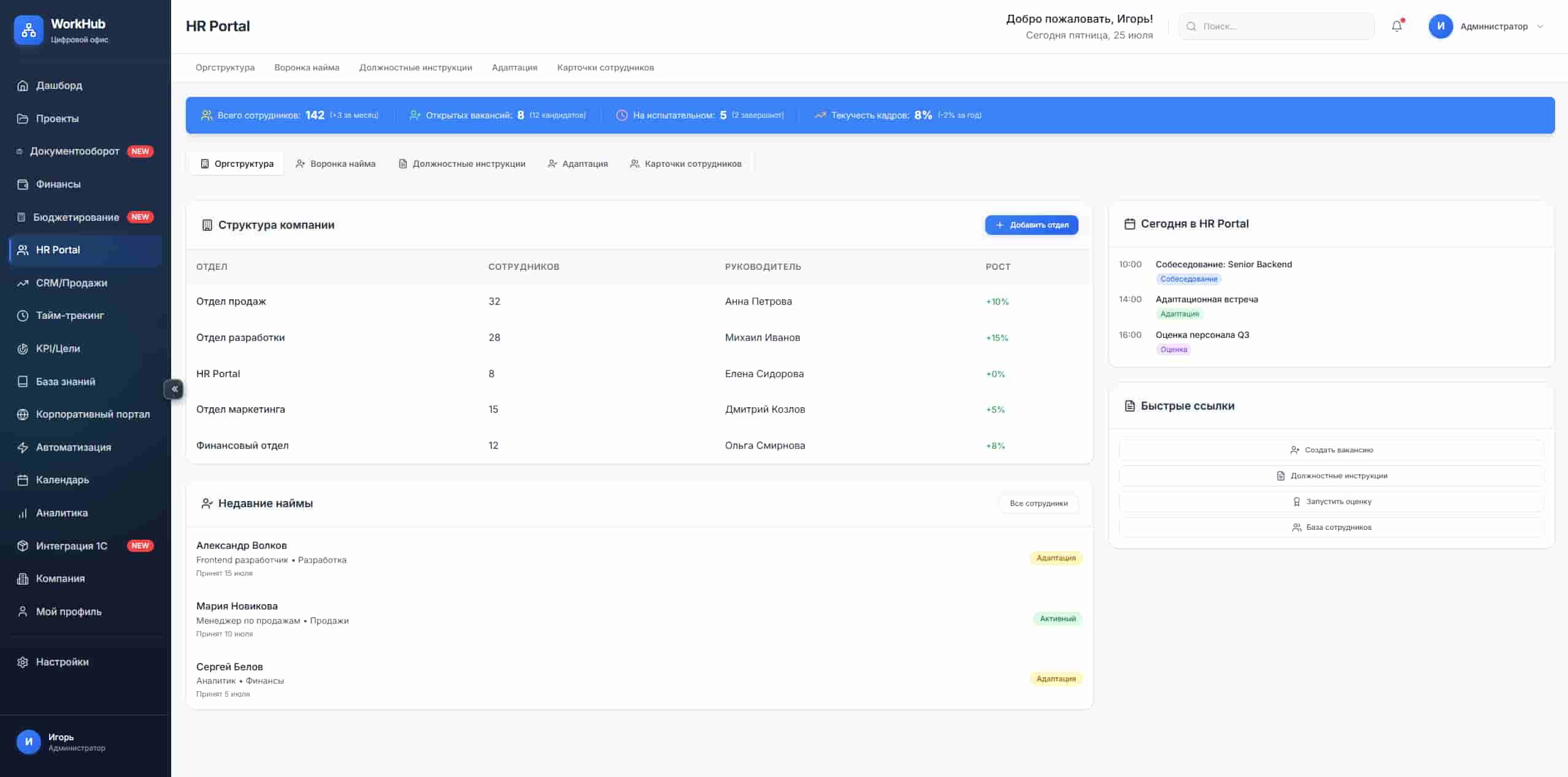Image resolution: width=1568 pixels, height=777 pixels.
Task: Open Интеграция 1С in the sidebar
Action: point(71,546)
